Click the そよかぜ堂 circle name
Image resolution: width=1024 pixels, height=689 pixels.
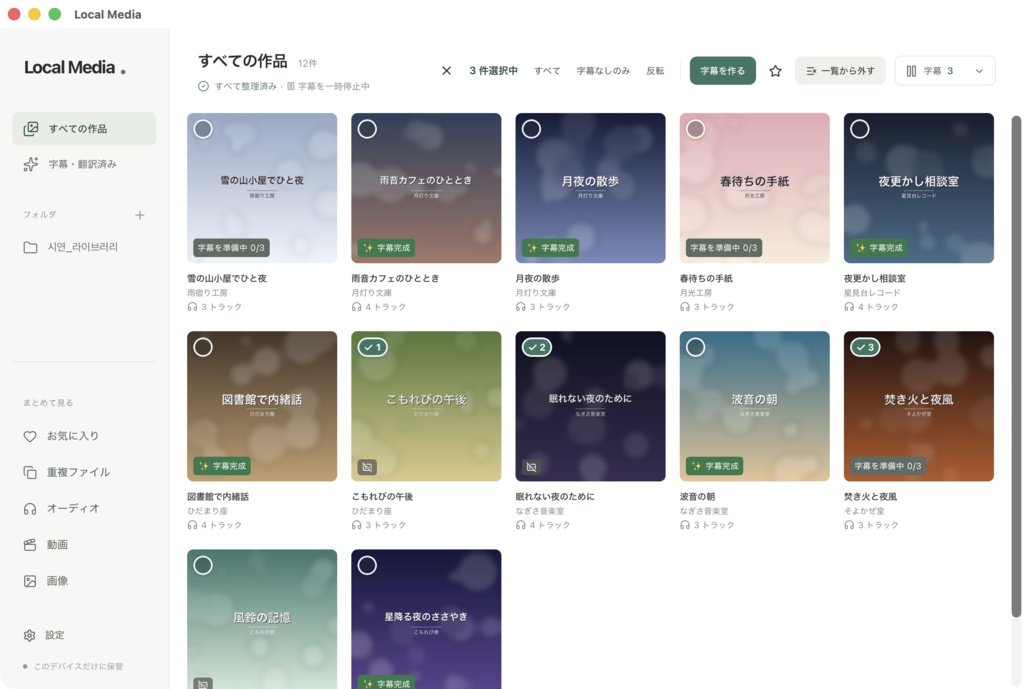(864, 511)
